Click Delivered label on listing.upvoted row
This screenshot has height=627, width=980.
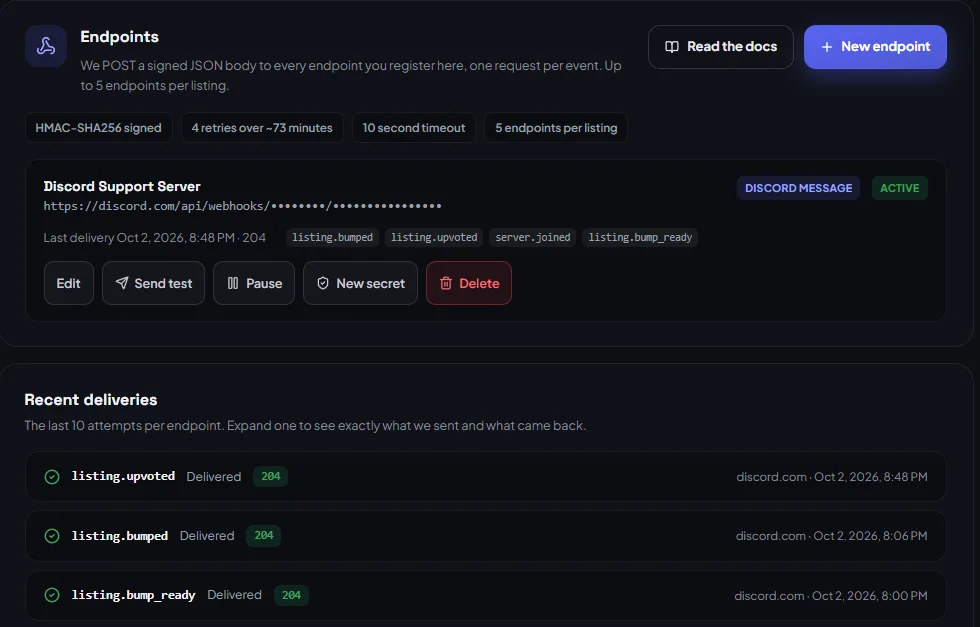(214, 476)
